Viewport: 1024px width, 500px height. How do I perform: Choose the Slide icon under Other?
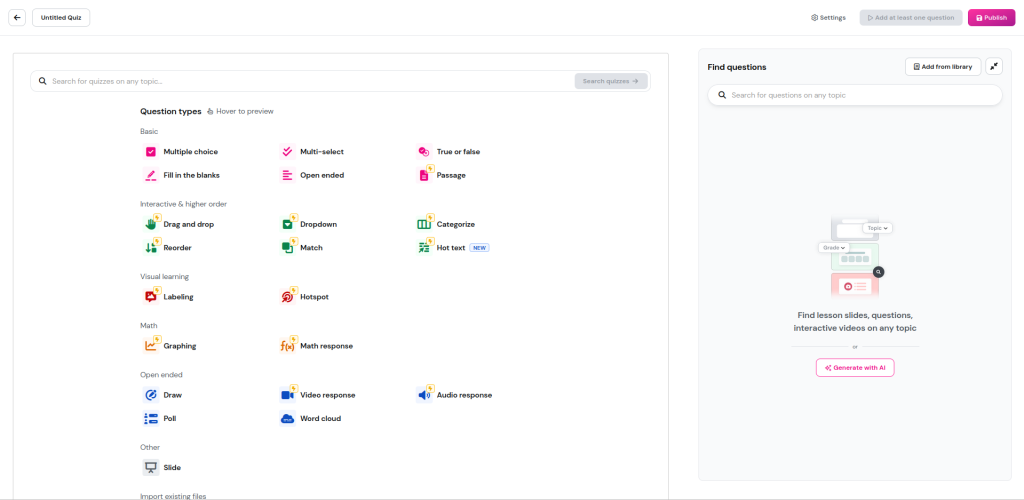[150, 468]
